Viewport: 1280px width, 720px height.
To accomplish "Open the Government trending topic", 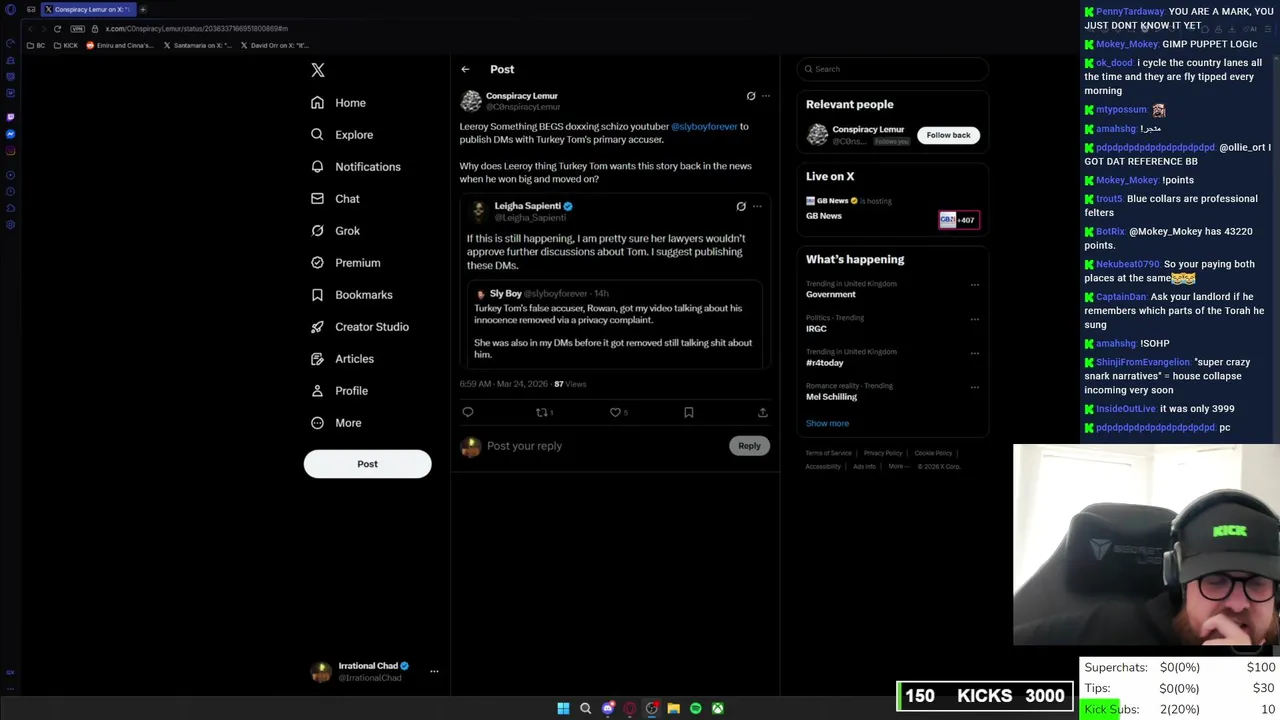I will pyautogui.click(x=831, y=295).
